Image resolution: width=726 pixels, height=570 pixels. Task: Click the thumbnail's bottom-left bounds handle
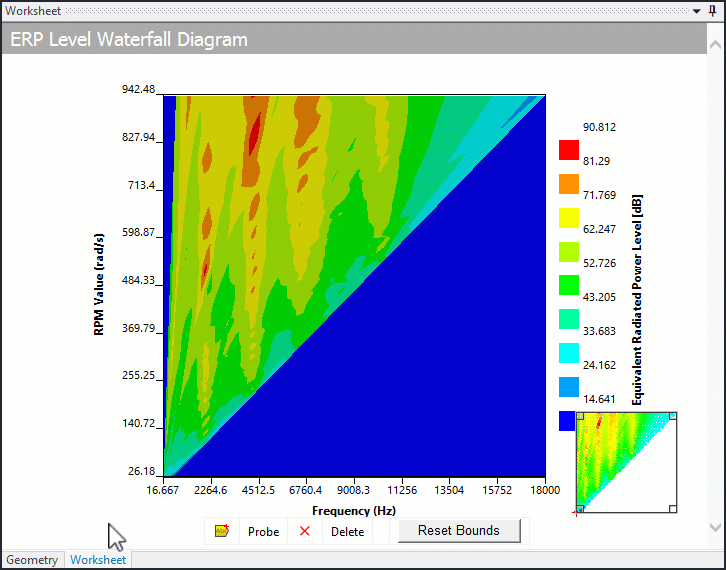tap(580, 509)
